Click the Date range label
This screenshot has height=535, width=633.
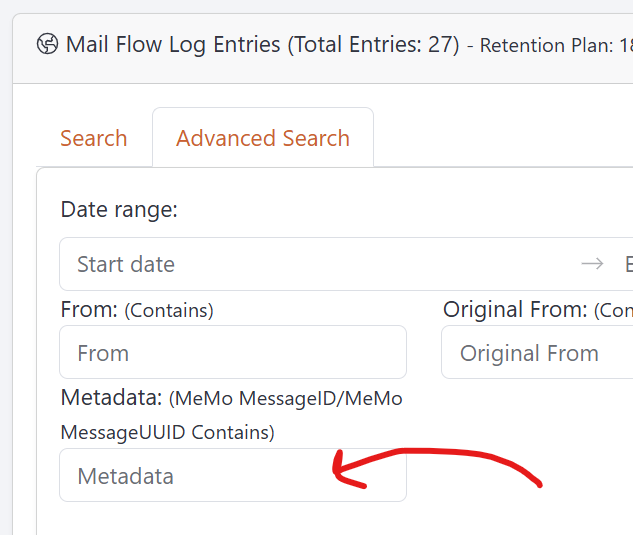(119, 209)
